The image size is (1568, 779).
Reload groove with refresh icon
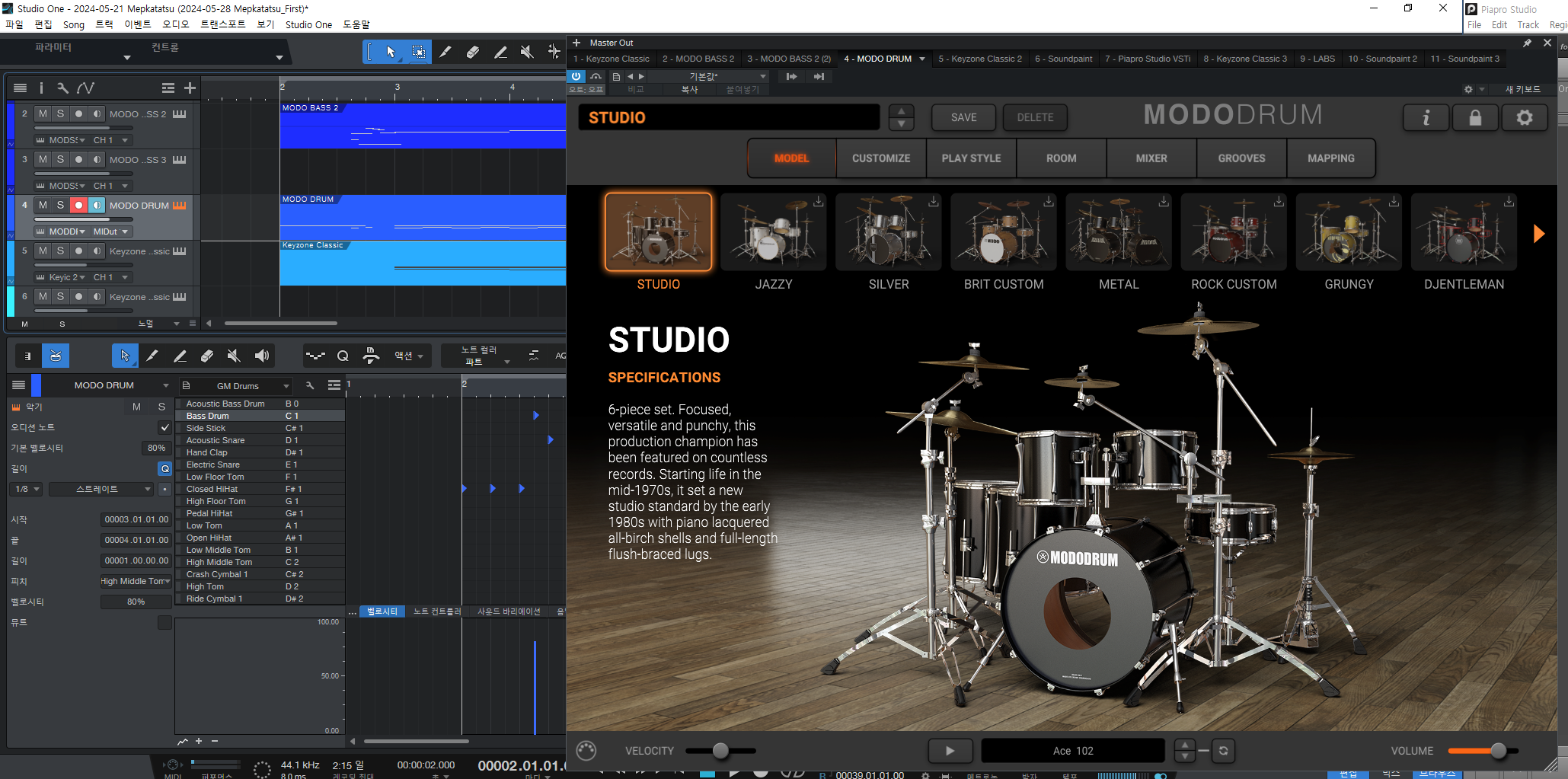click(1223, 751)
